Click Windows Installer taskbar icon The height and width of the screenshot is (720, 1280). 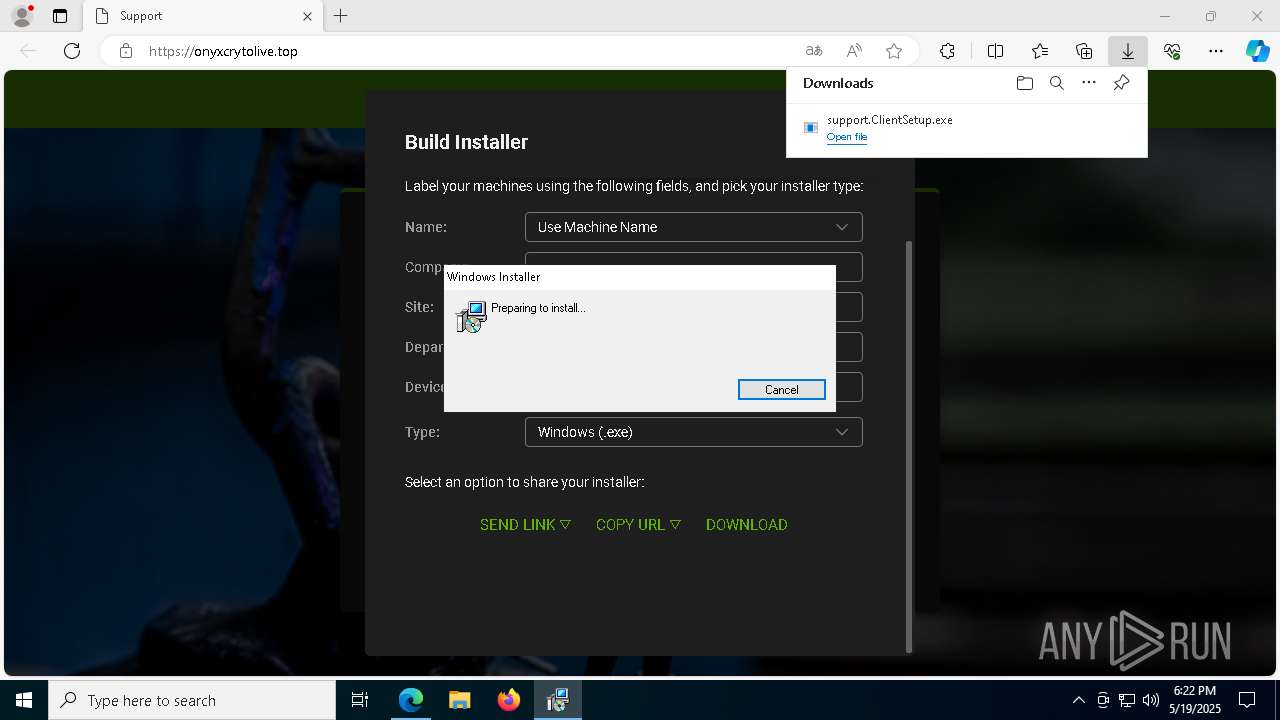pyautogui.click(x=557, y=700)
